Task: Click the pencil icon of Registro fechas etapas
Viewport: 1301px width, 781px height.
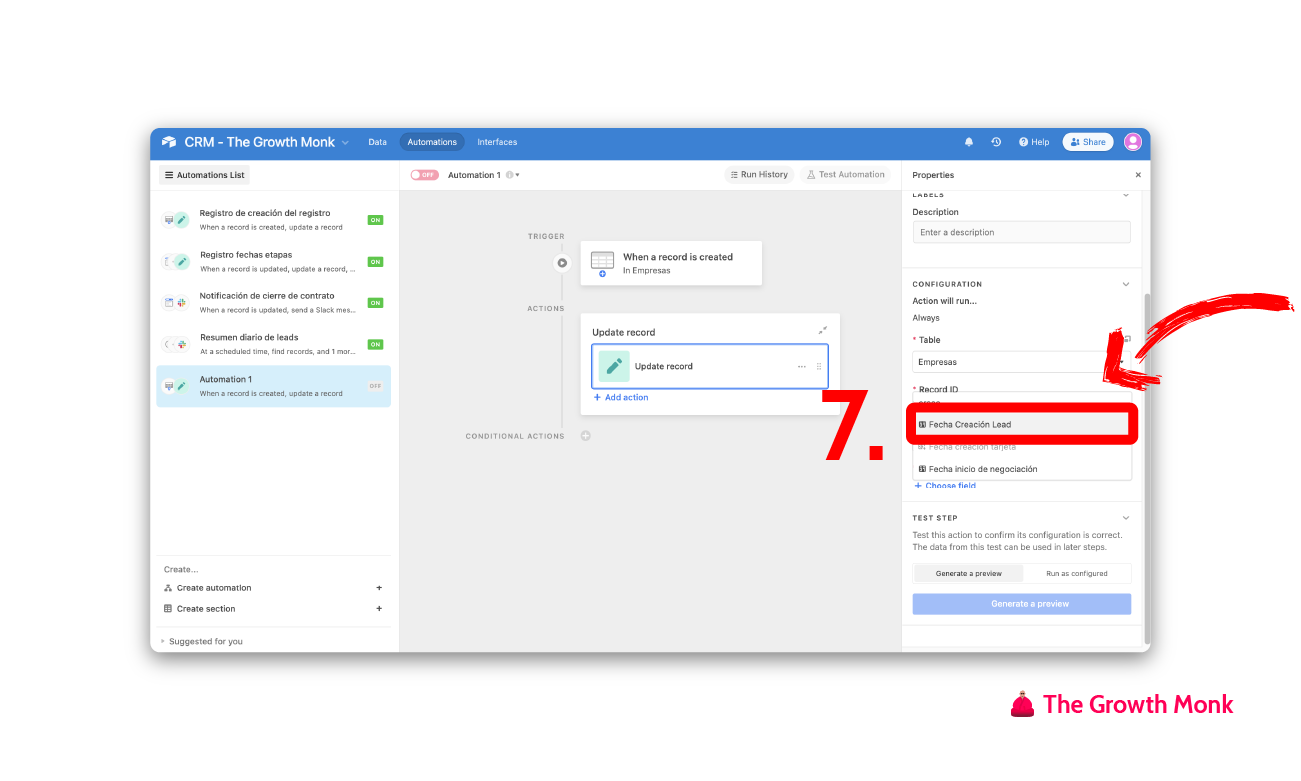Action: tap(181, 262)
